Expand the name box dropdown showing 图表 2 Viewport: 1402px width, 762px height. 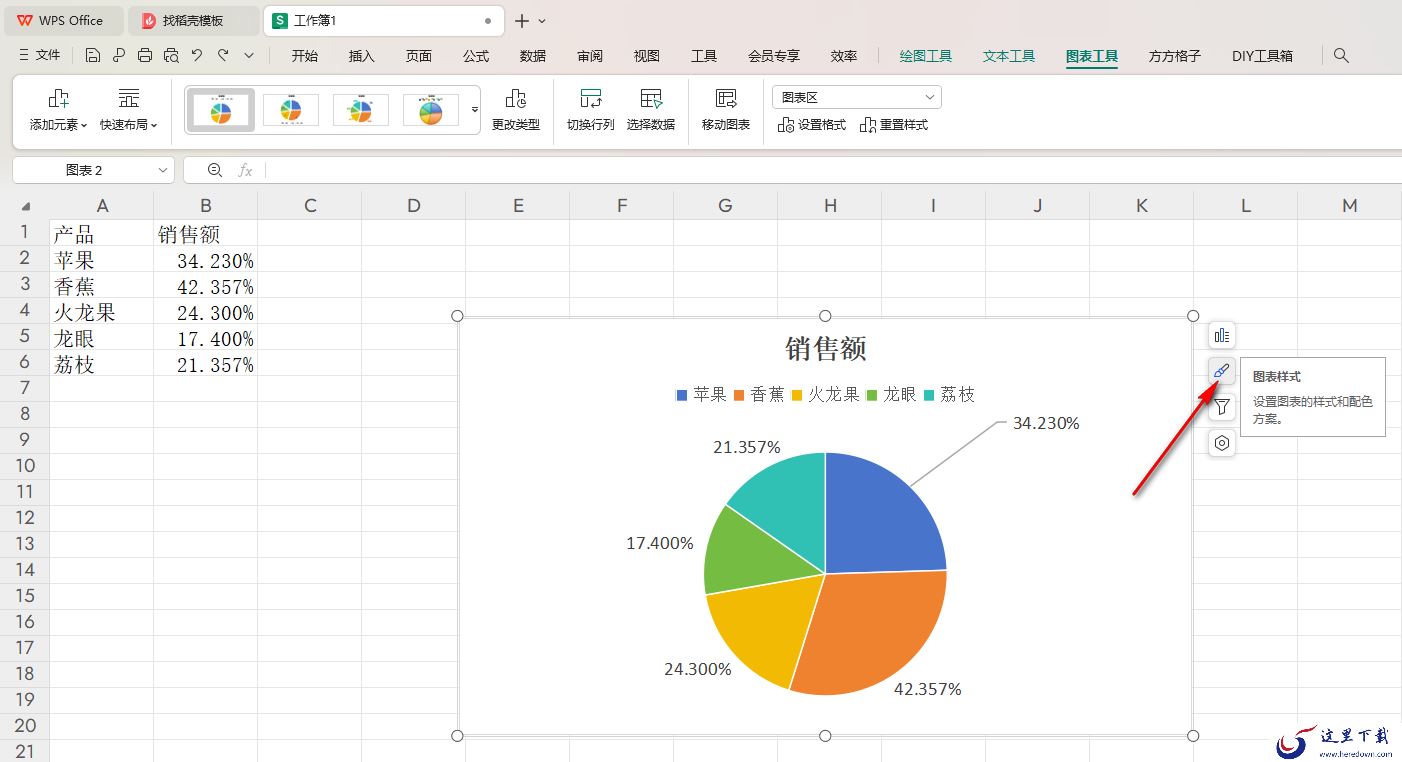tap(163, 171)
